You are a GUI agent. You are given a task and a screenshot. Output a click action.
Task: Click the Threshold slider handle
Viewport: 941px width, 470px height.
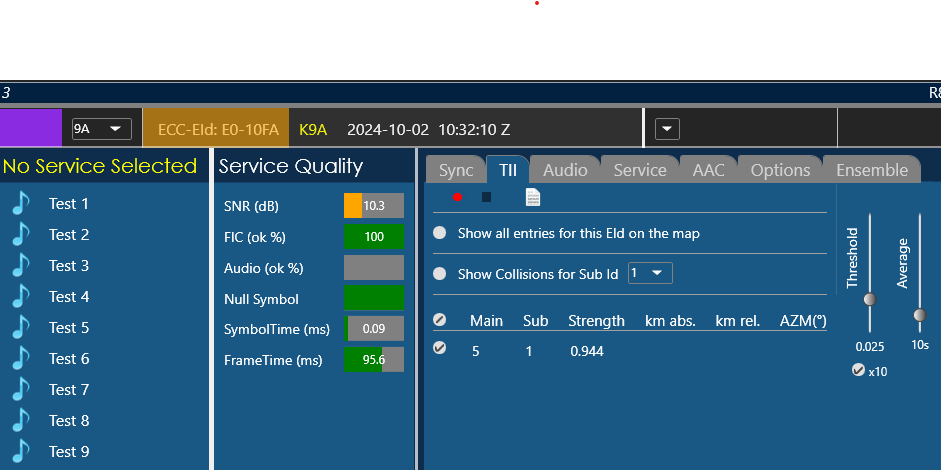point(870,299)
